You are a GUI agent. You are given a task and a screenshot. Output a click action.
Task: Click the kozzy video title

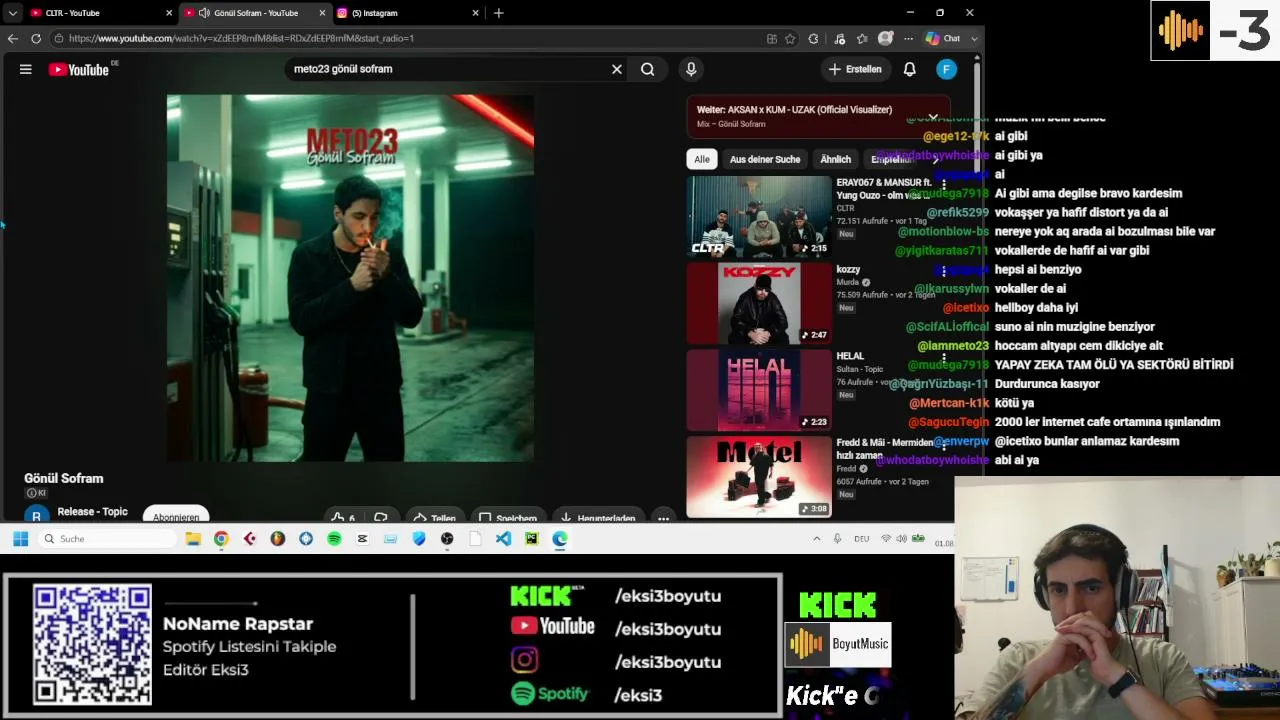tap(848, 270)
